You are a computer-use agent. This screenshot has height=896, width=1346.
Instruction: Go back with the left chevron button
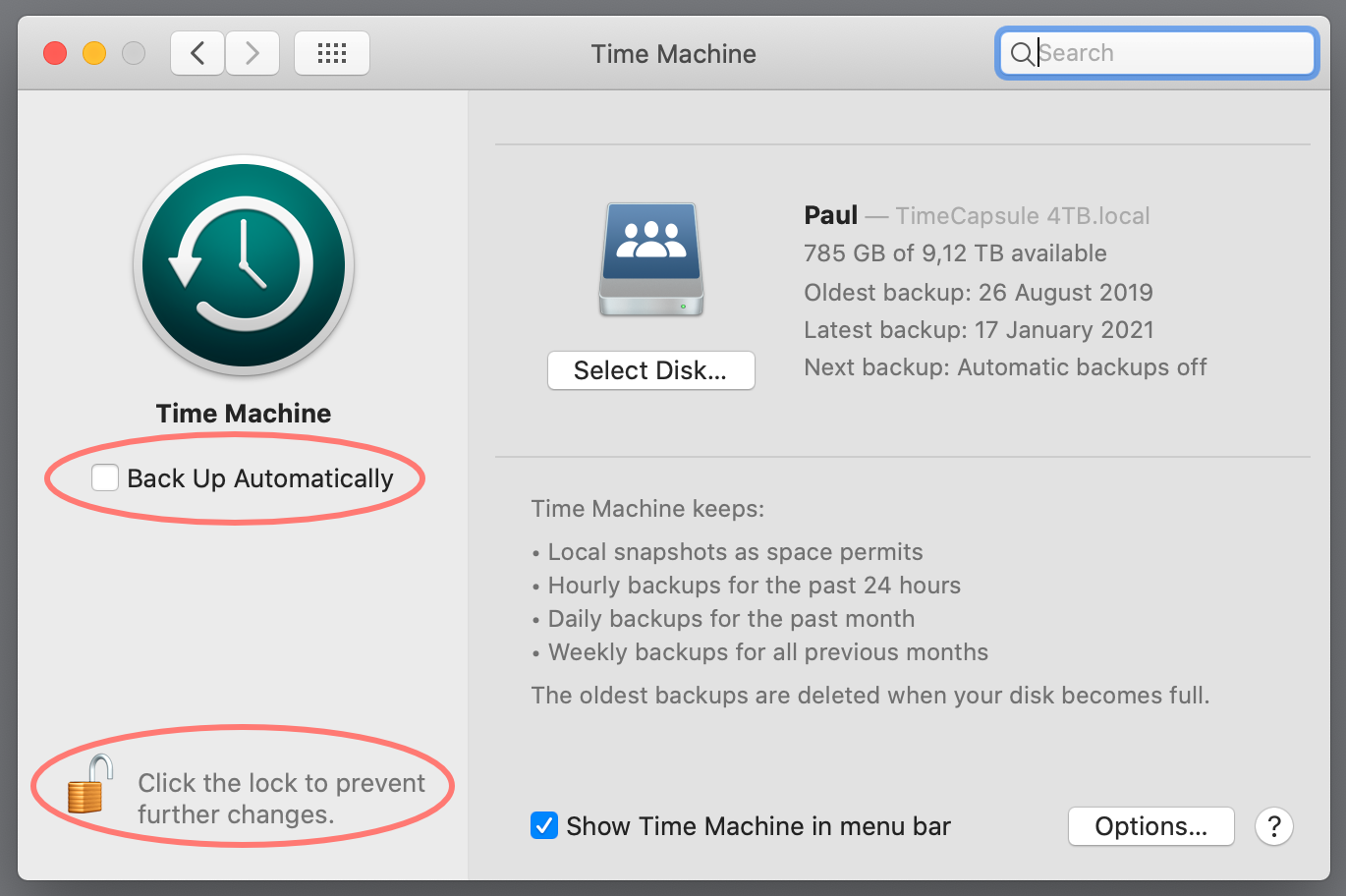197,53
